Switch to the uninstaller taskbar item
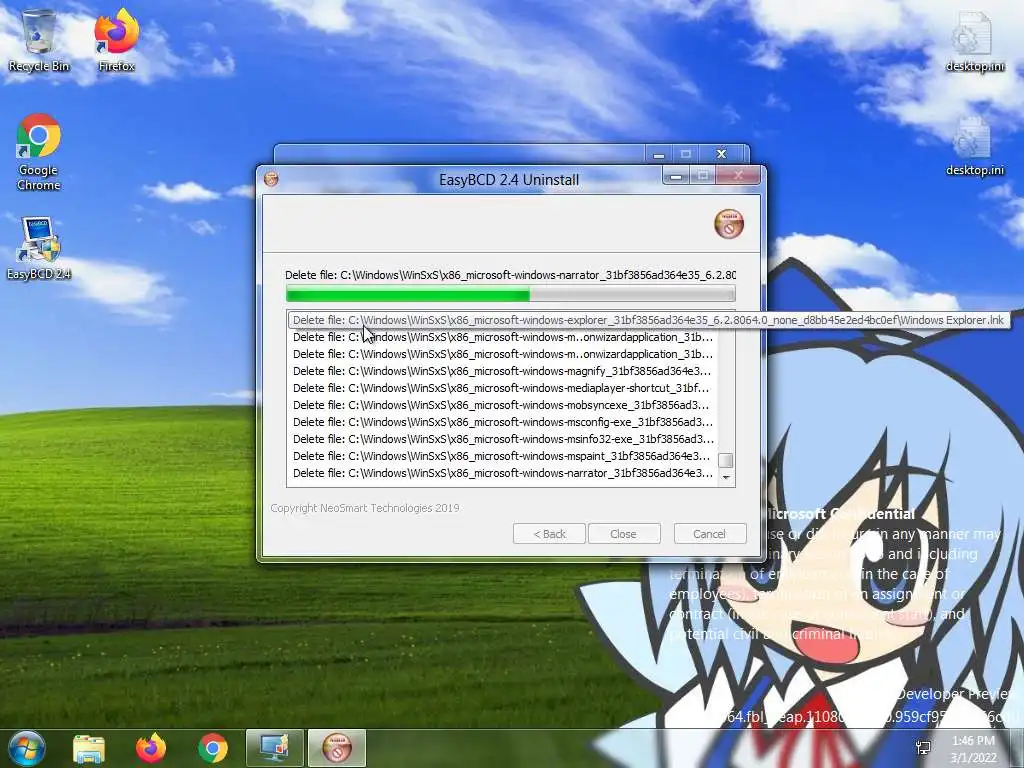The image size is (1024, 768). click(337, 748)
